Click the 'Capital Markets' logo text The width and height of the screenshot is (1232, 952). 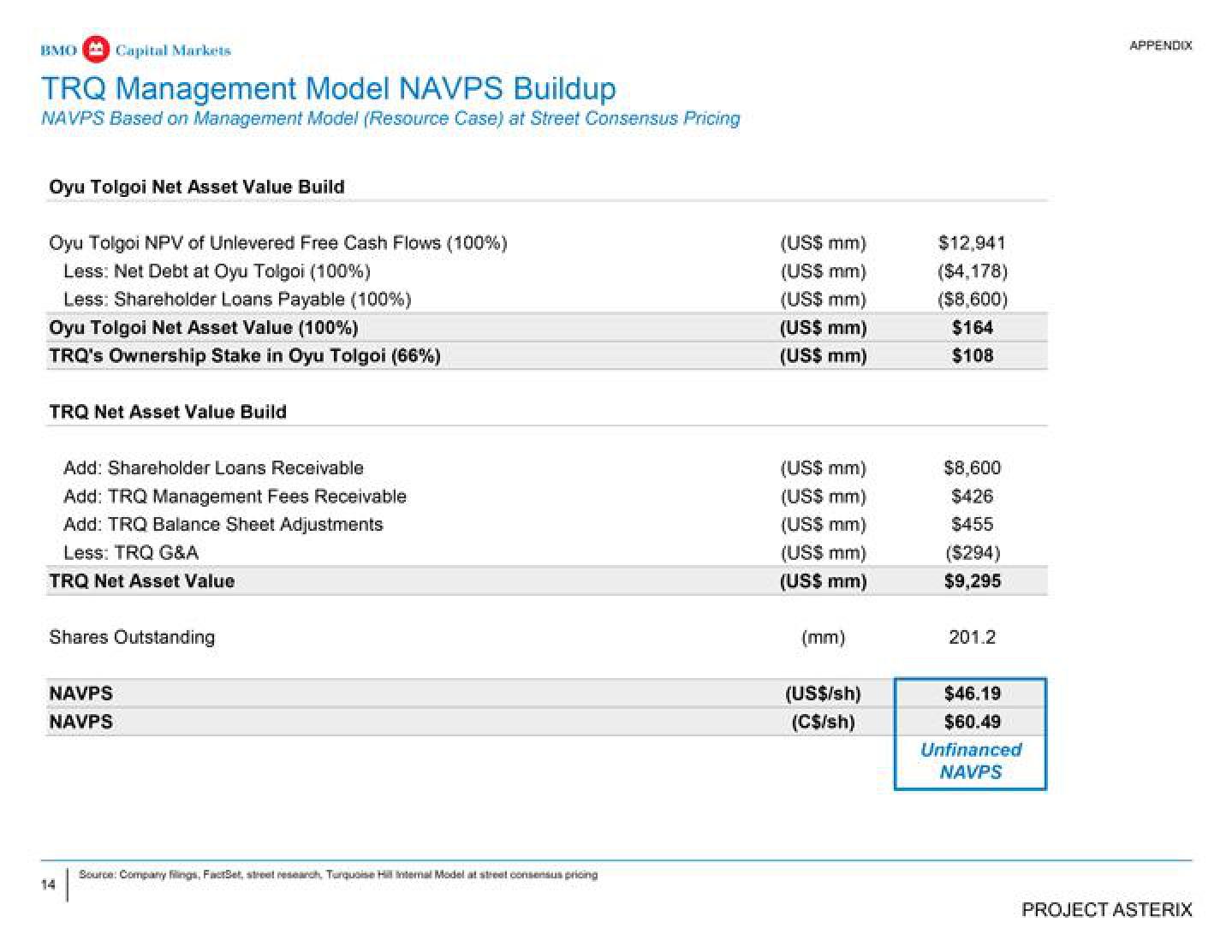pos(173,51)
